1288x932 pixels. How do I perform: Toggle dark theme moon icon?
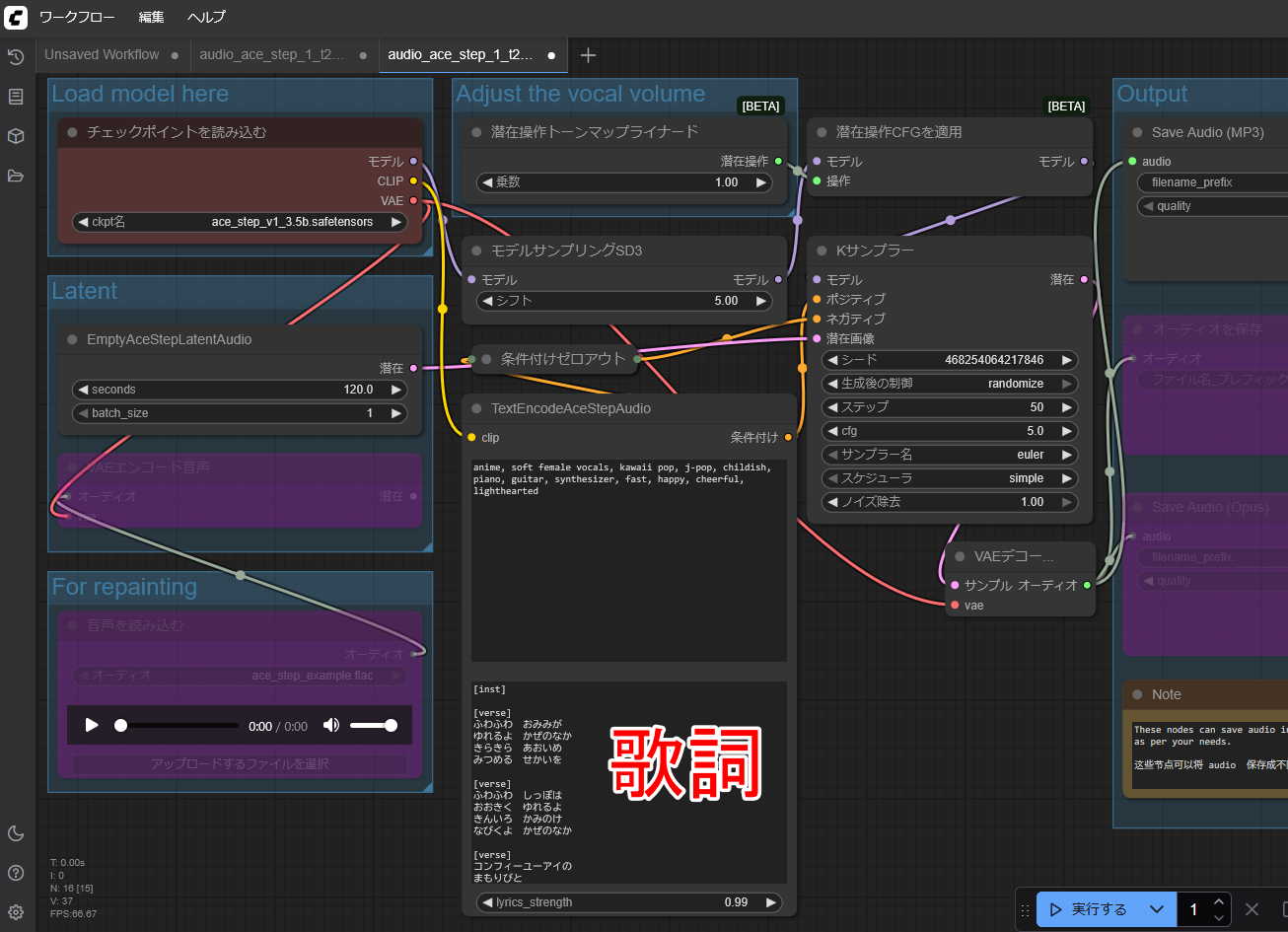click(x=16, y=833)
